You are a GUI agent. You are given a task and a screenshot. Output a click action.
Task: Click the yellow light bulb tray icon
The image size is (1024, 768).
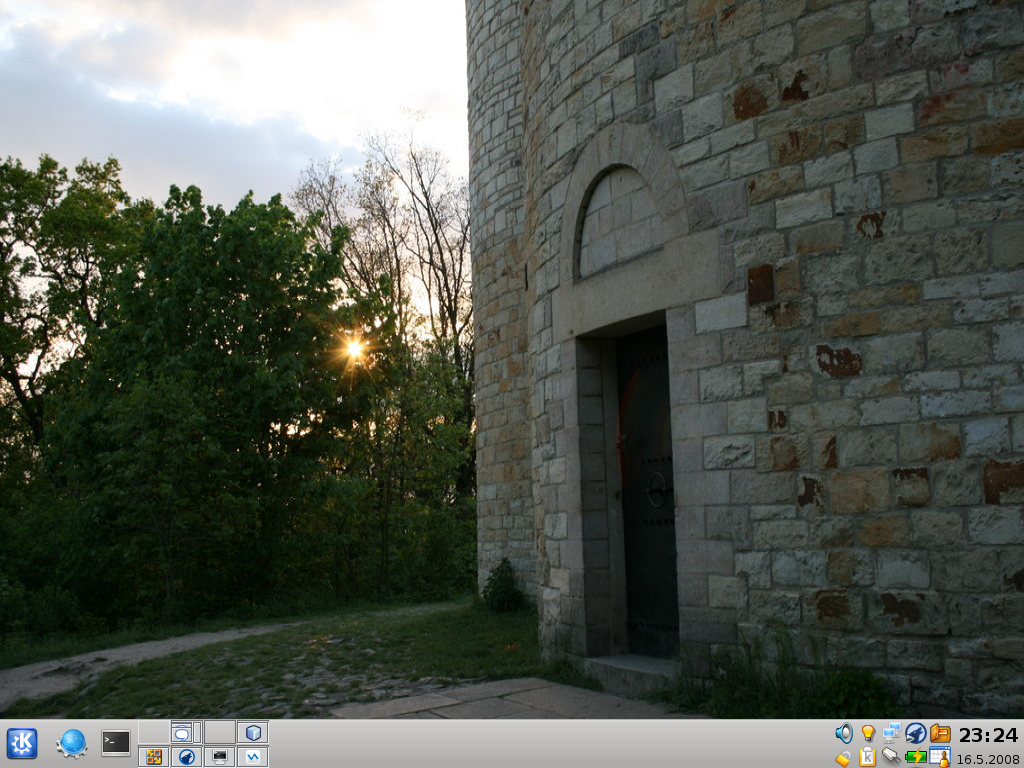coord(867,733)
